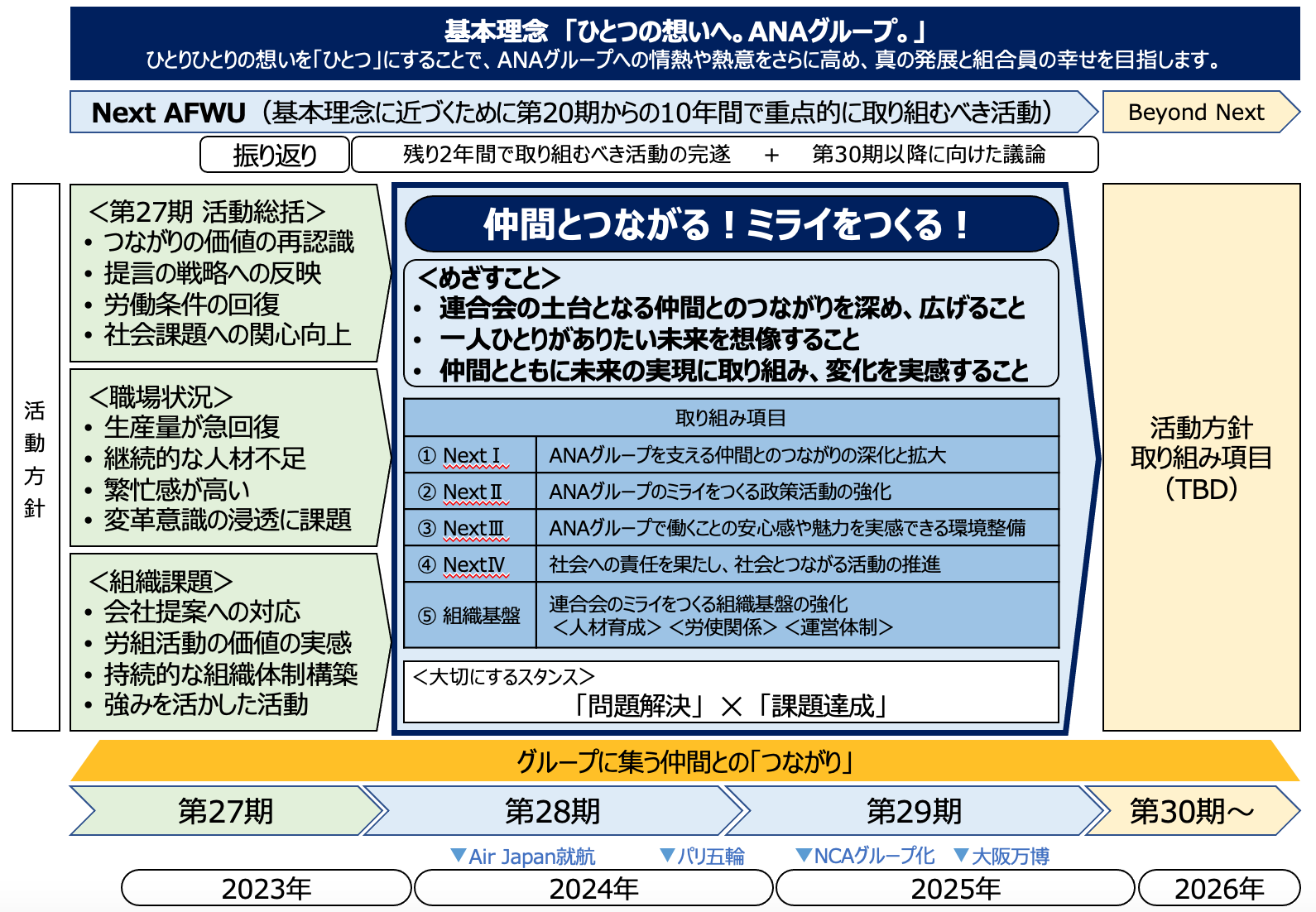Select the 第30期〜 timeline arrow
The height and width of the screenshot is (912, 1316).
[x=1193, y=811]
